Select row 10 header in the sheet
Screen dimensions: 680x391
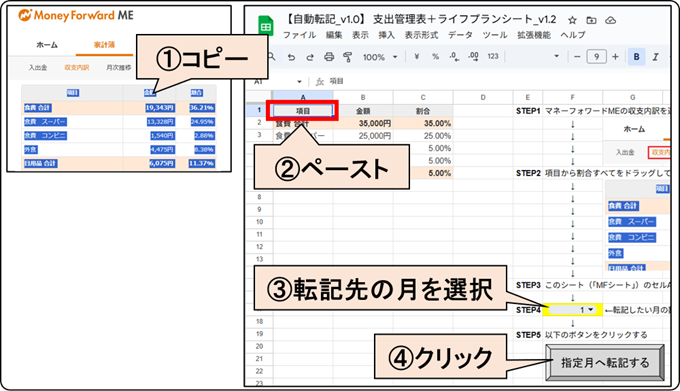pos(259,222)
